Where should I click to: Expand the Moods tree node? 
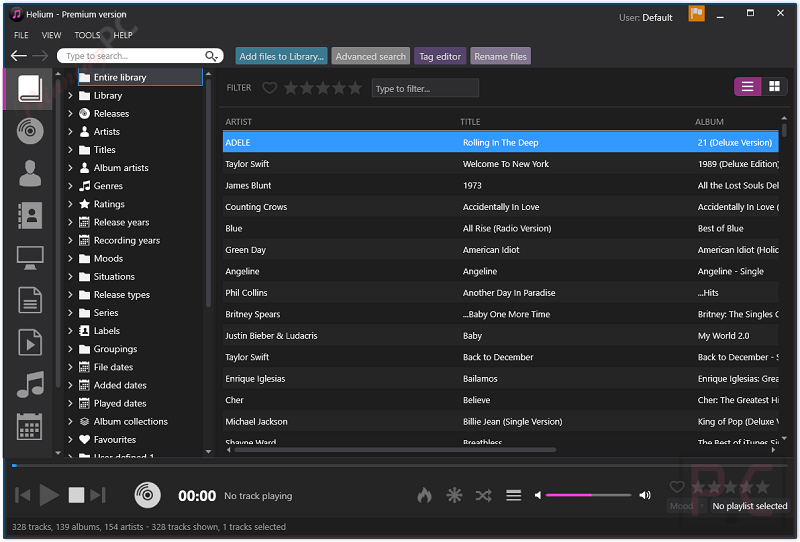(70, 258)
